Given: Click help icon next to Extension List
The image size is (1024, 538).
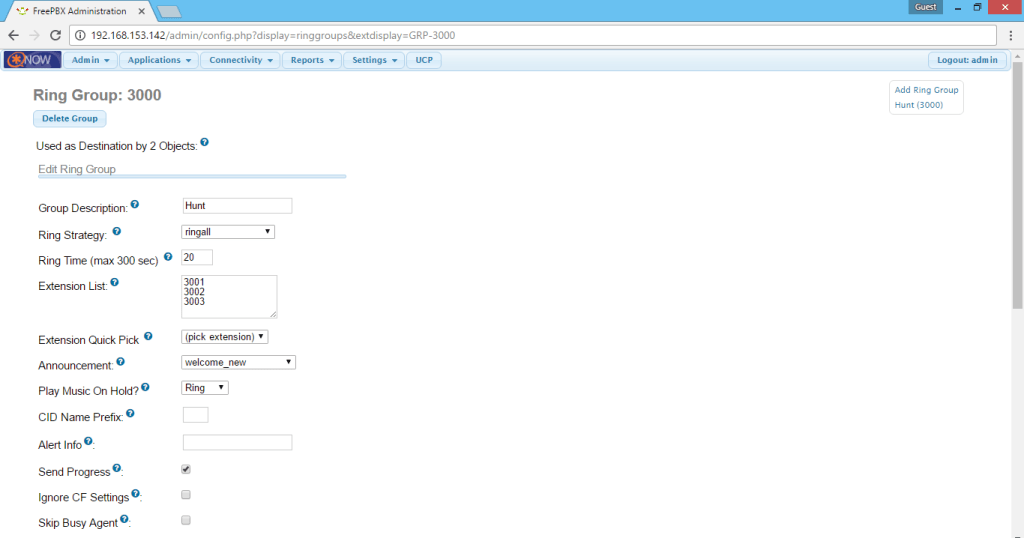Looking at the screenshot, I should click(114, 282).
